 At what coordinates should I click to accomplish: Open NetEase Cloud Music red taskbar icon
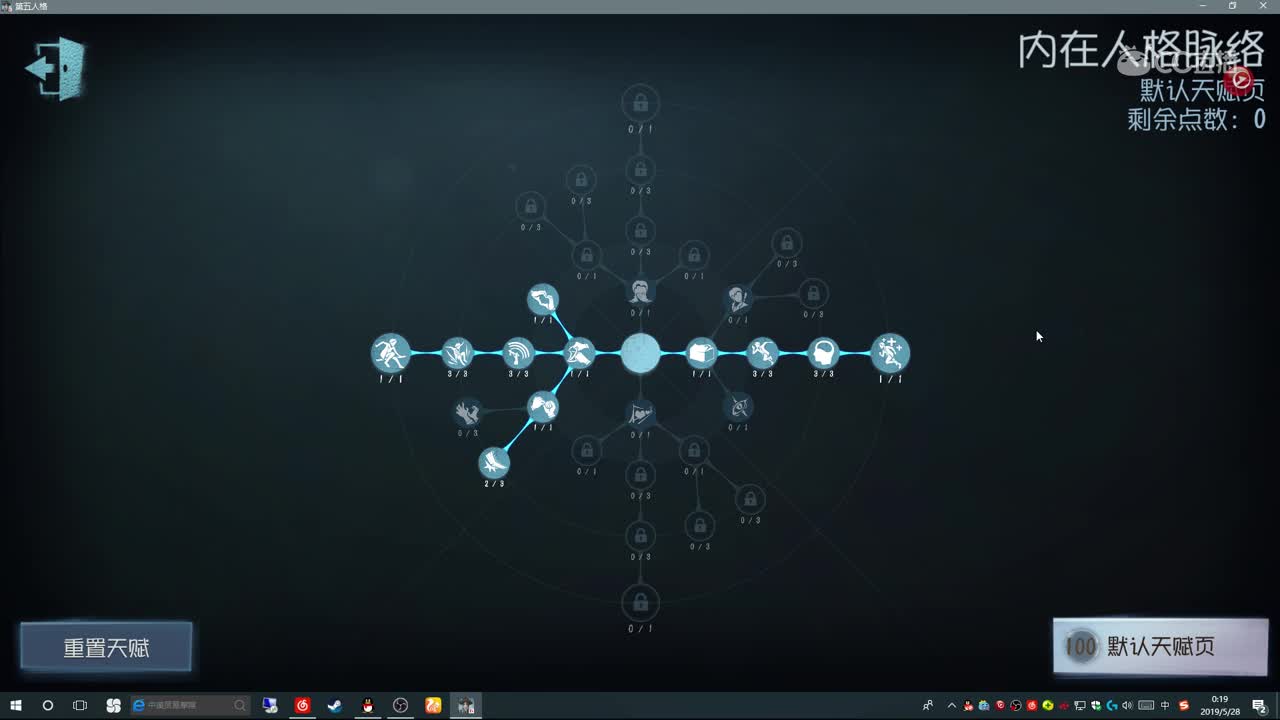(x=303, y=706)
